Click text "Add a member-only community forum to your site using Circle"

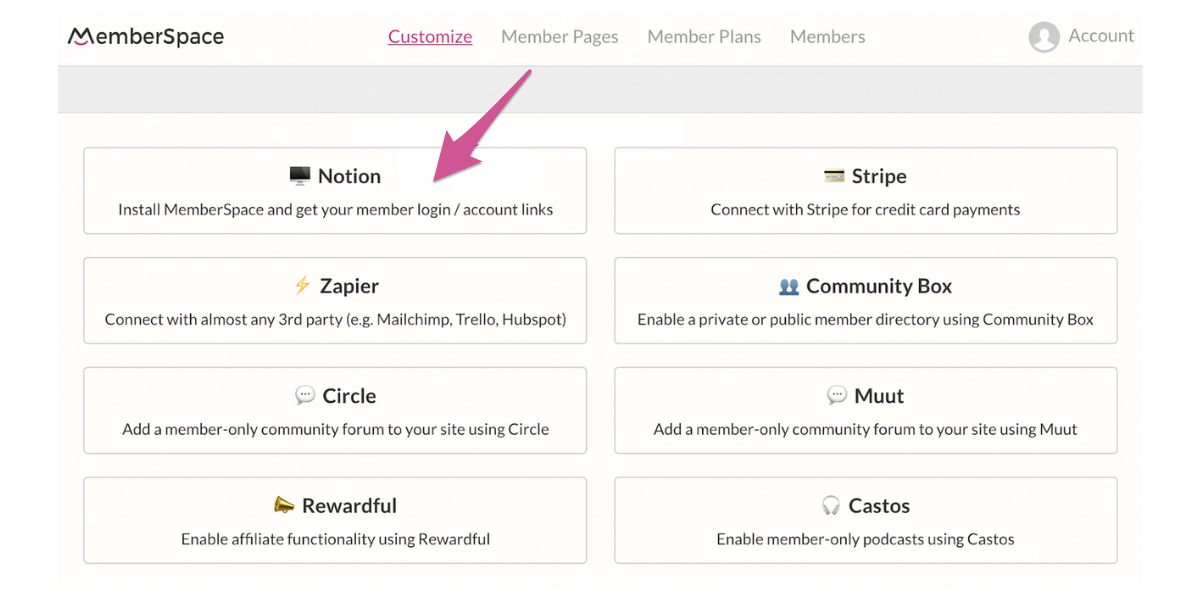click(335, 430)
